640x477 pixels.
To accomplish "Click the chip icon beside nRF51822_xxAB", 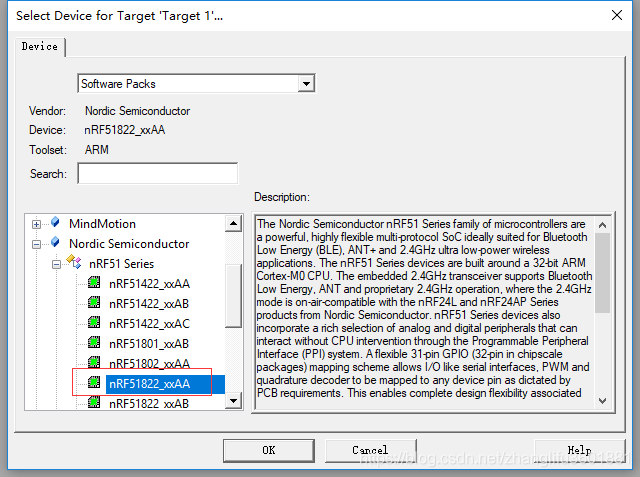I will (94, 402).
